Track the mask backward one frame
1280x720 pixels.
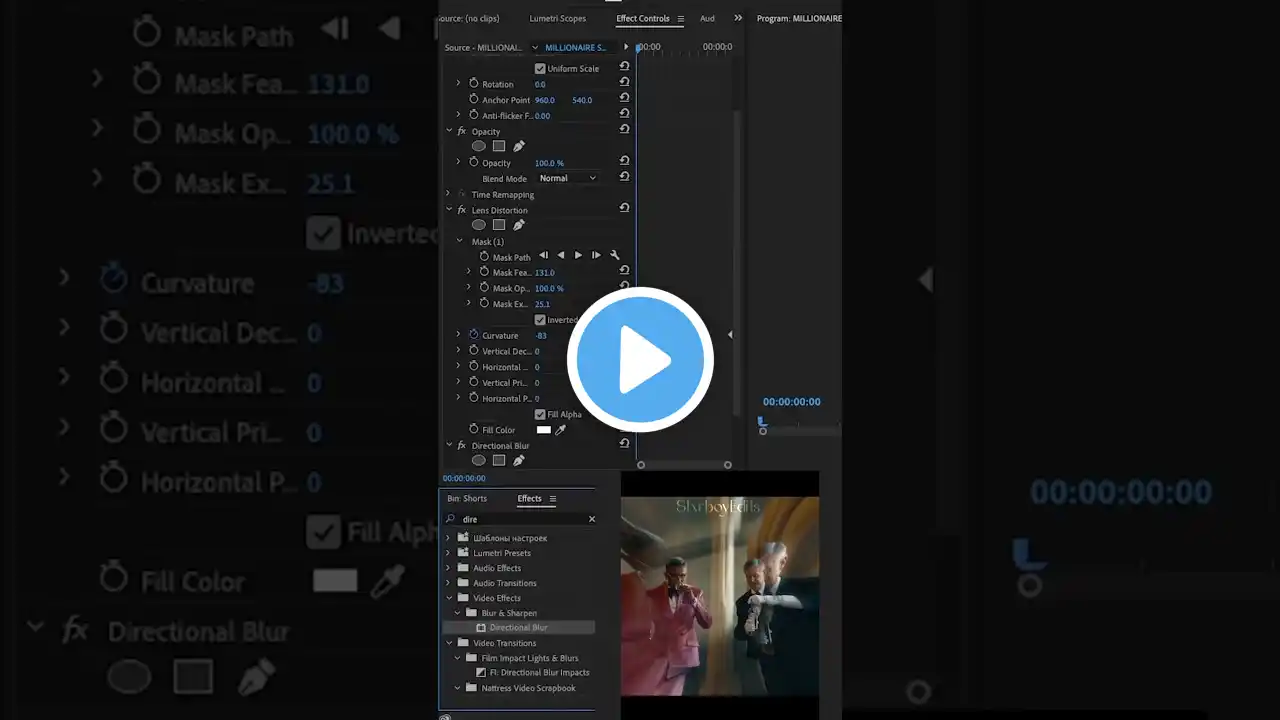click(543, 255)
